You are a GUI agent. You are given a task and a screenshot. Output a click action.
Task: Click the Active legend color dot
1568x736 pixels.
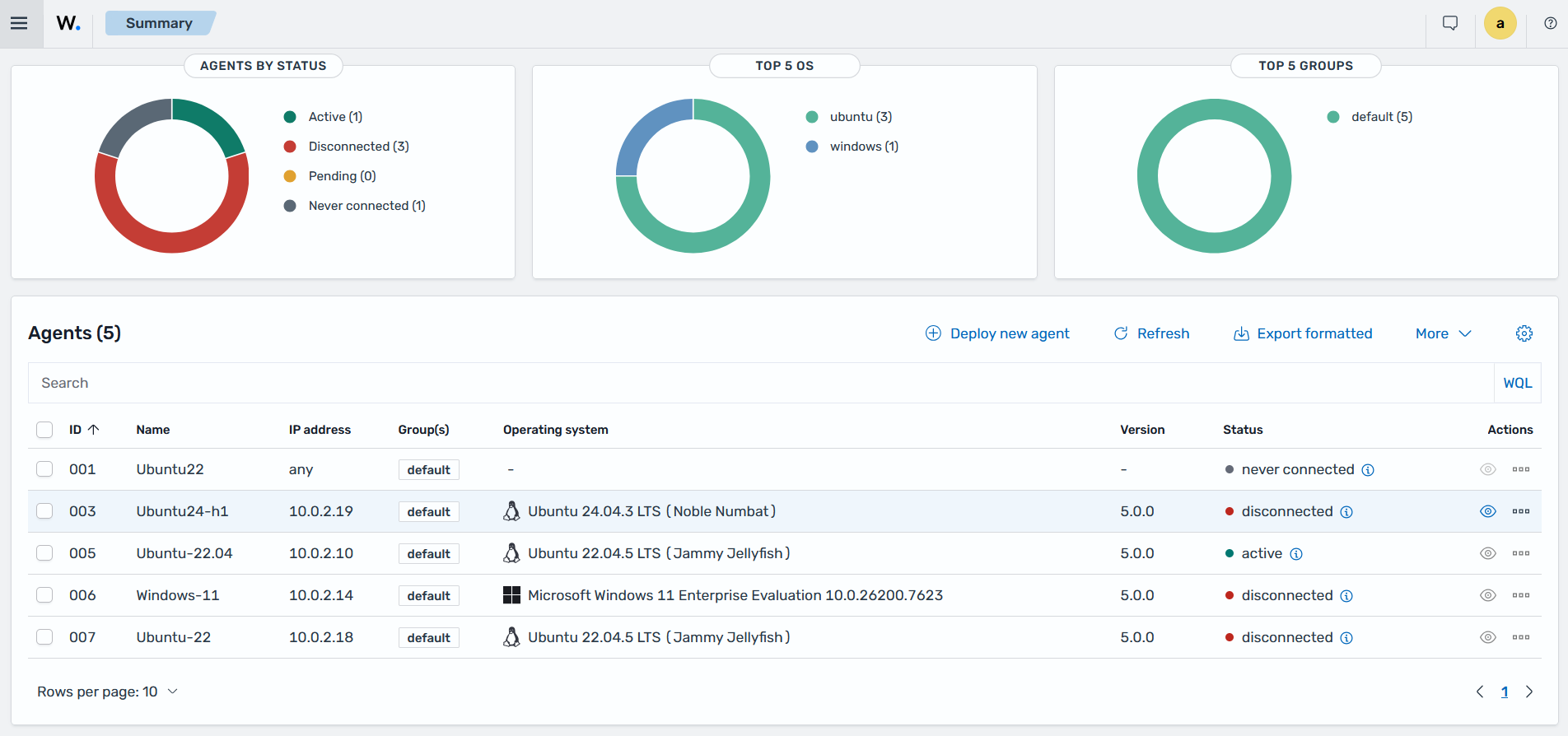click(290, 117)
